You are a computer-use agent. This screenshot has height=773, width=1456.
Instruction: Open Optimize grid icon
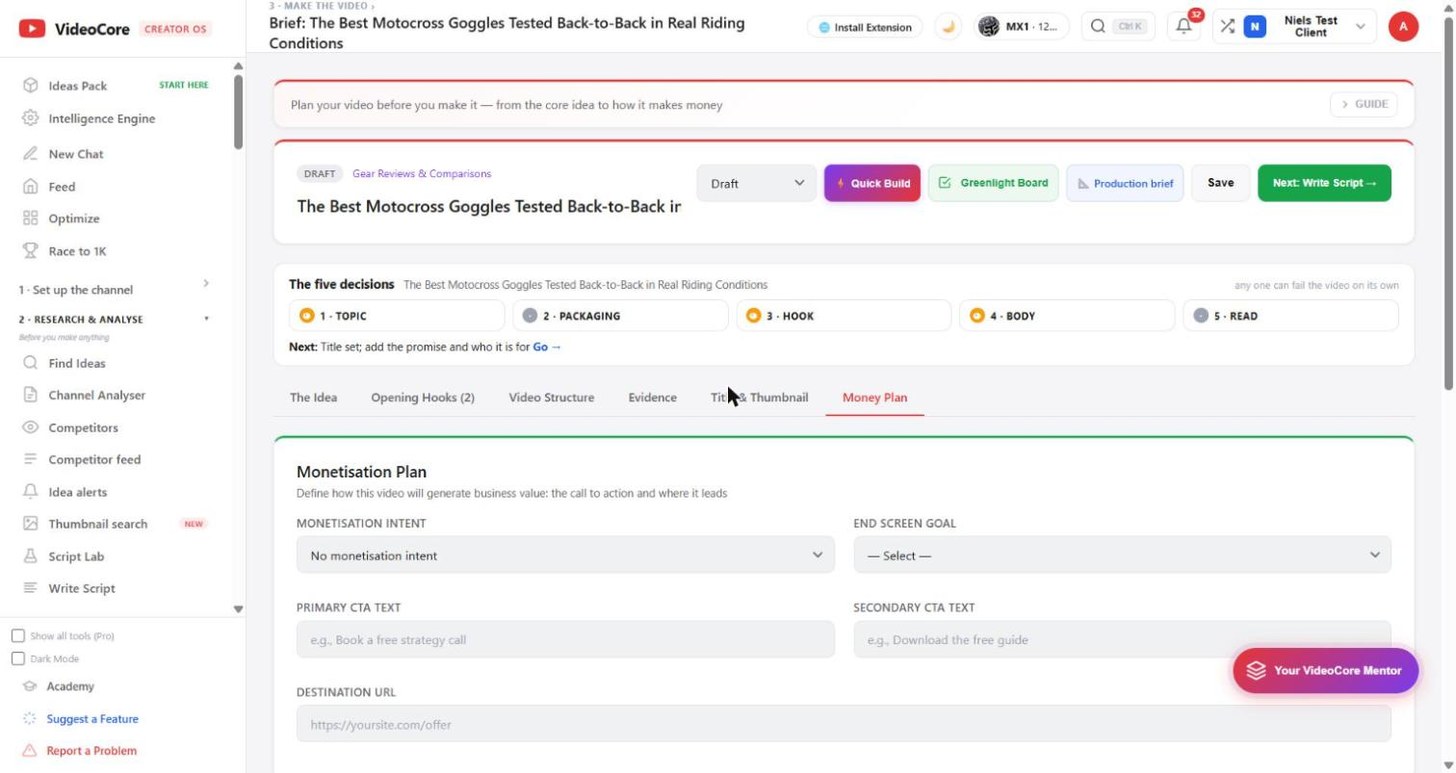tap(31, 218)
